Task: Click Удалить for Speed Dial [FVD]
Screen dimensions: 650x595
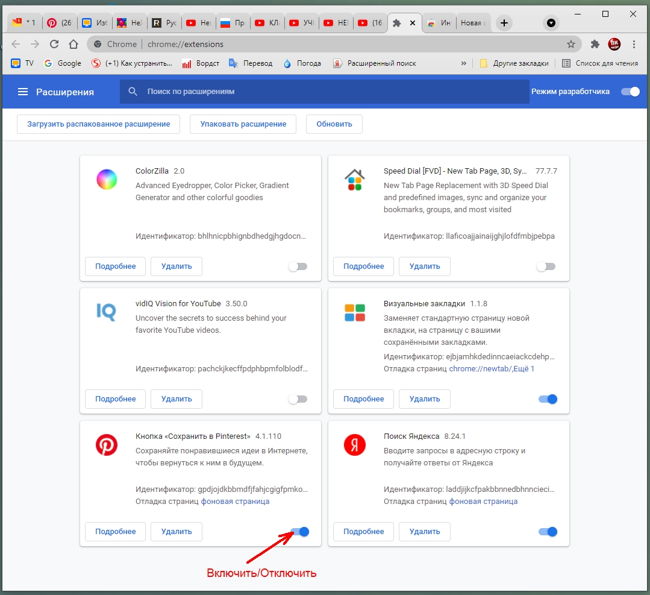Action: (x=424, y=266)
